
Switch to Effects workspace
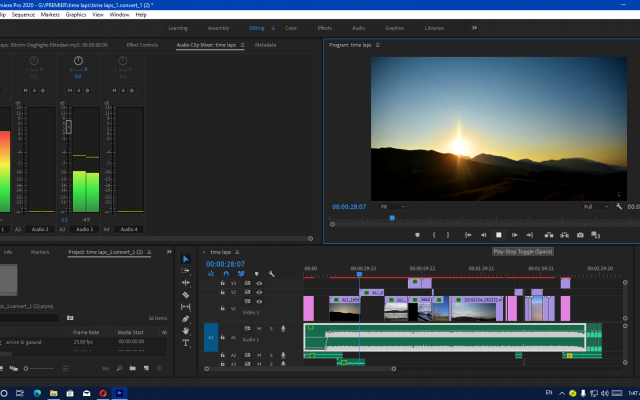click(324, 28)
